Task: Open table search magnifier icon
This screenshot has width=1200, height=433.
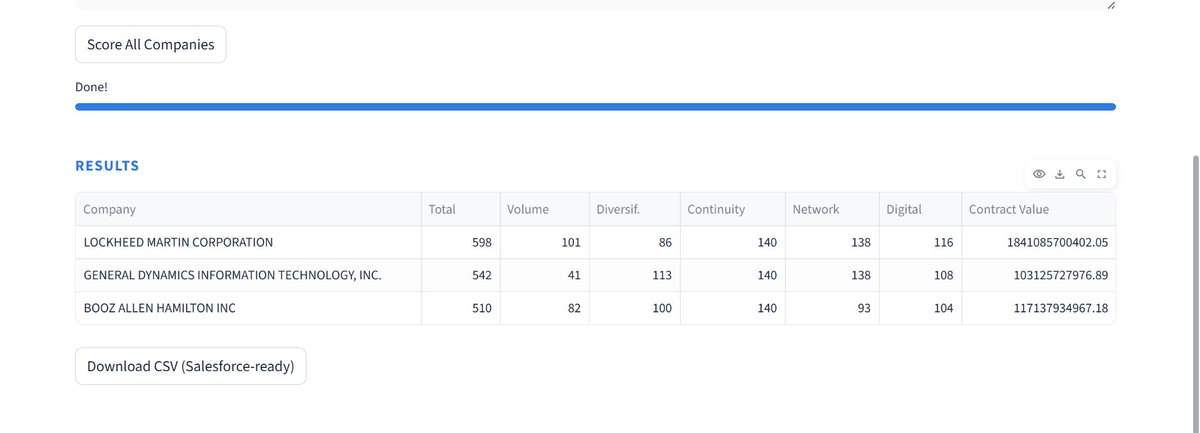Action: tap(1081, 174)
